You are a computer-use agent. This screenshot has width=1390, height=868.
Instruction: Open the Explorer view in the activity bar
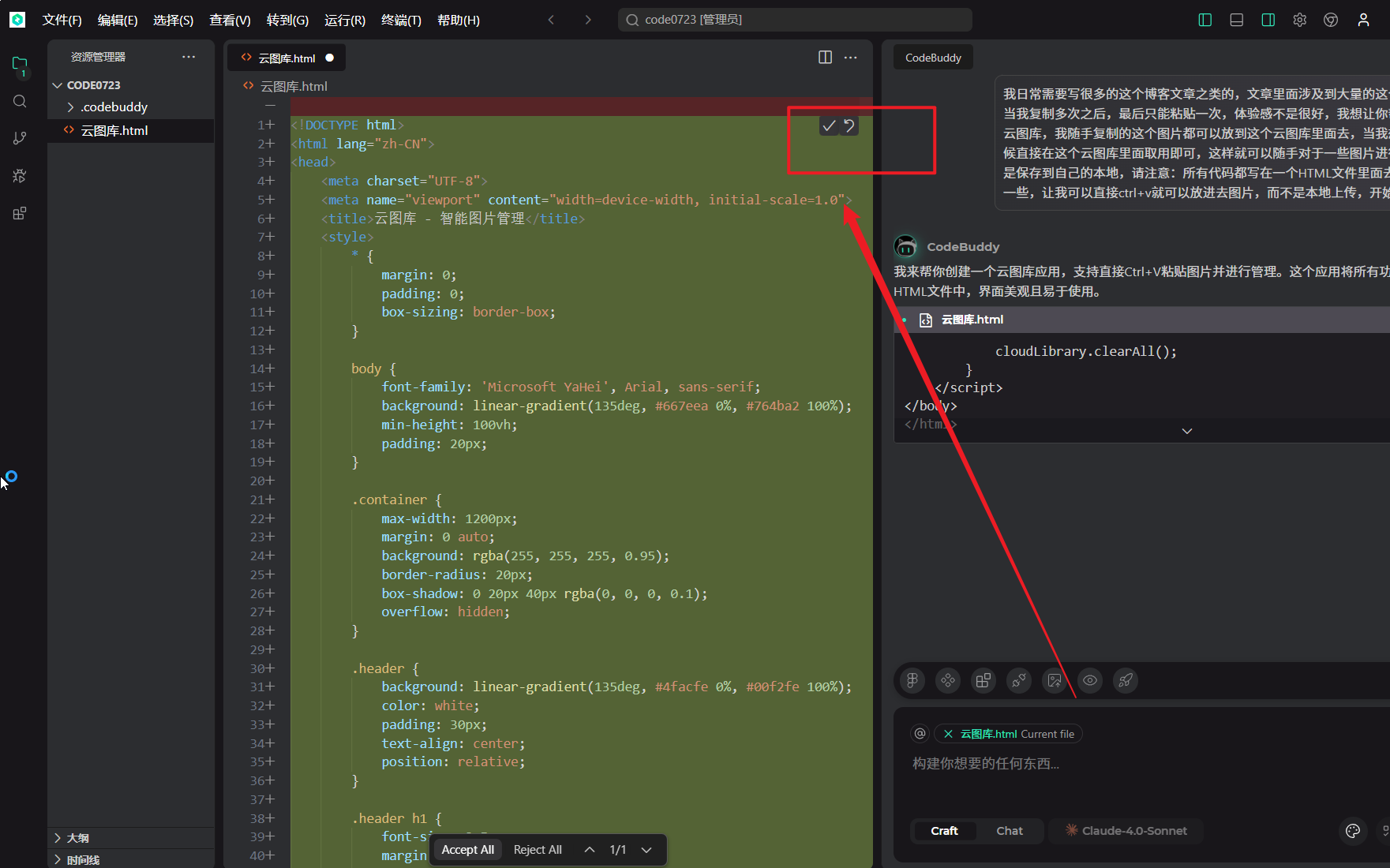(x=20, y=65)
